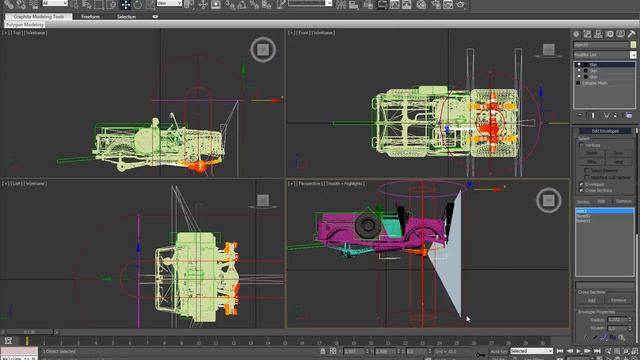Open the Material Editor
The width and height of the screenshot is (640, 360).
pos(422,5)
